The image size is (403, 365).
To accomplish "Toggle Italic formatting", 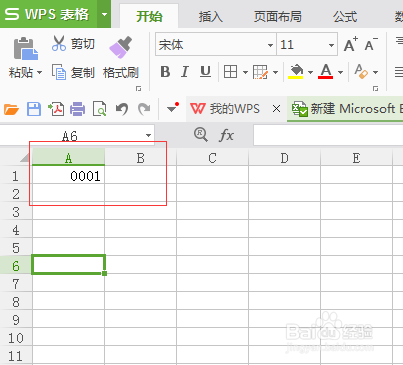I will point(185,72).
